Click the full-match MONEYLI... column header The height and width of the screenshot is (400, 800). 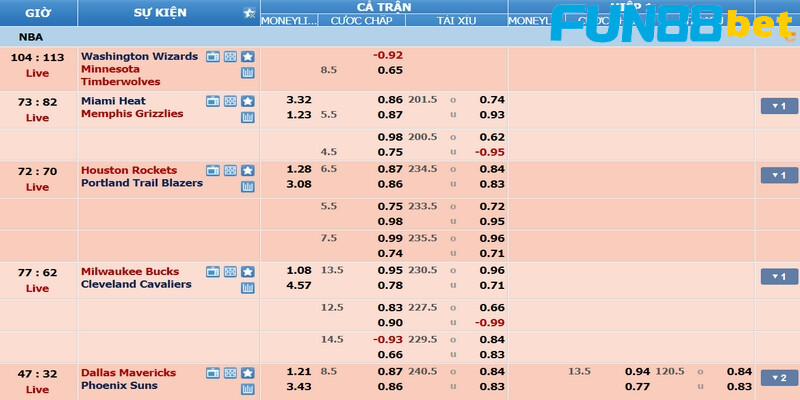pos(289,20)
